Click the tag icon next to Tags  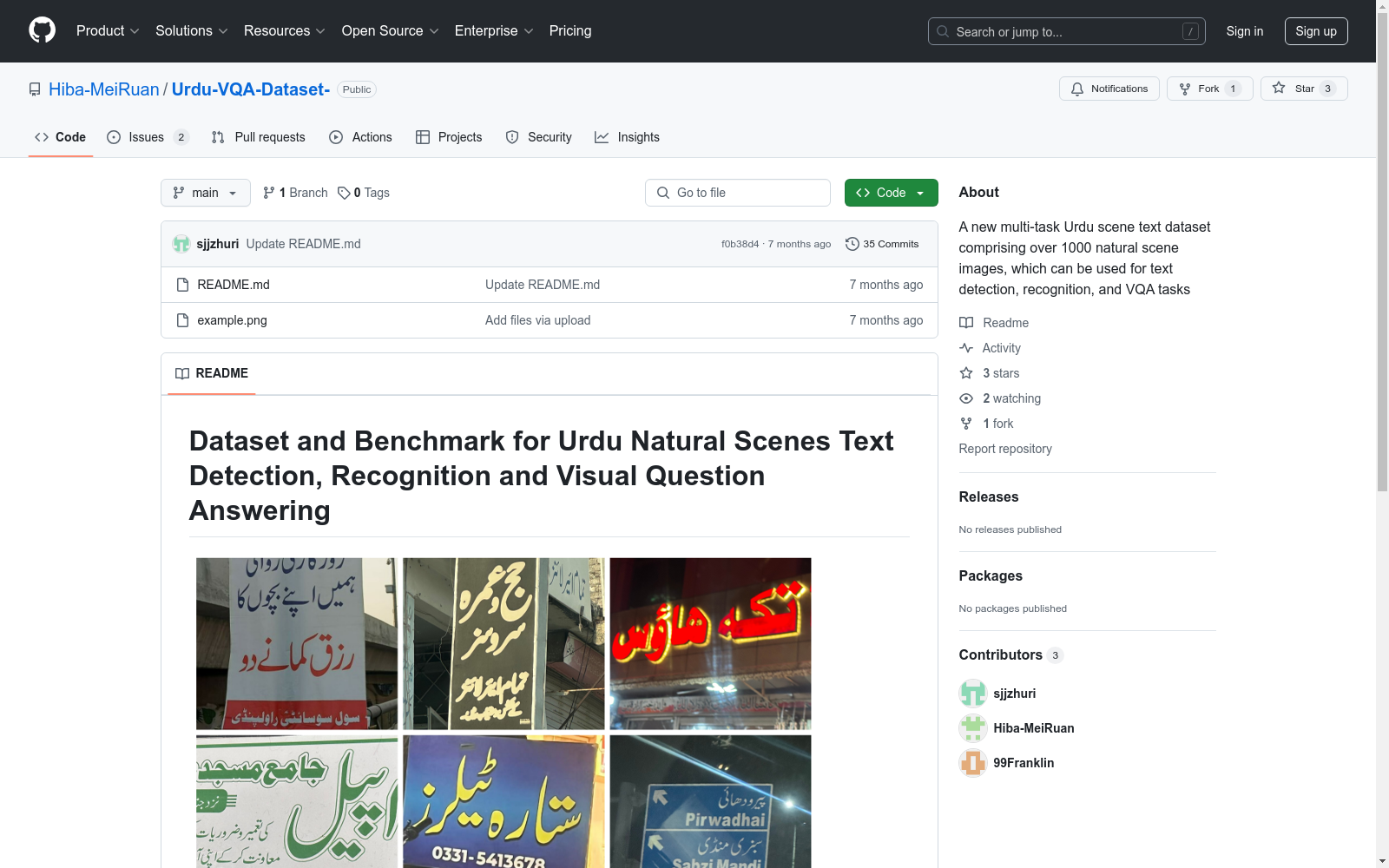coord(344,193)
